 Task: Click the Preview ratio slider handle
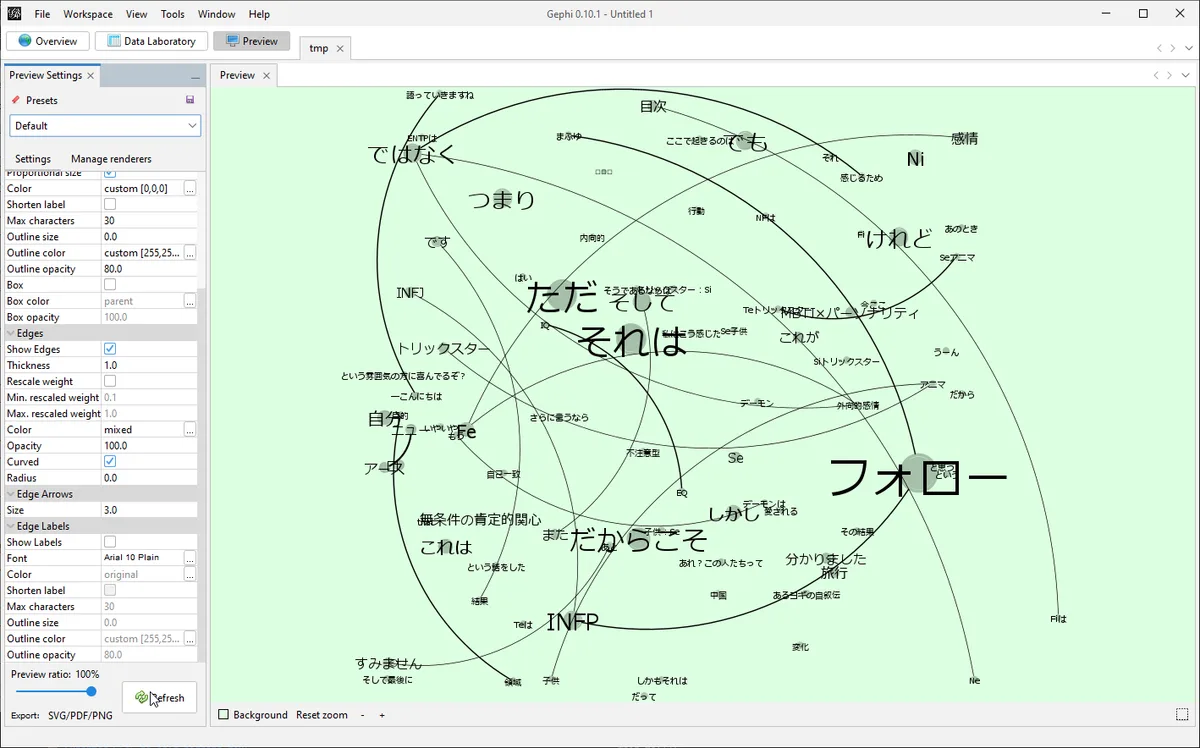click(91, 691)
